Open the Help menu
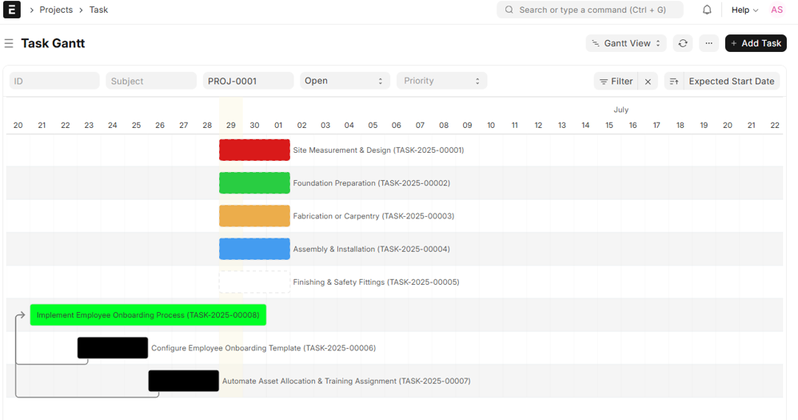The height and width of the screenshot is (420, 798). click(744, 10)
